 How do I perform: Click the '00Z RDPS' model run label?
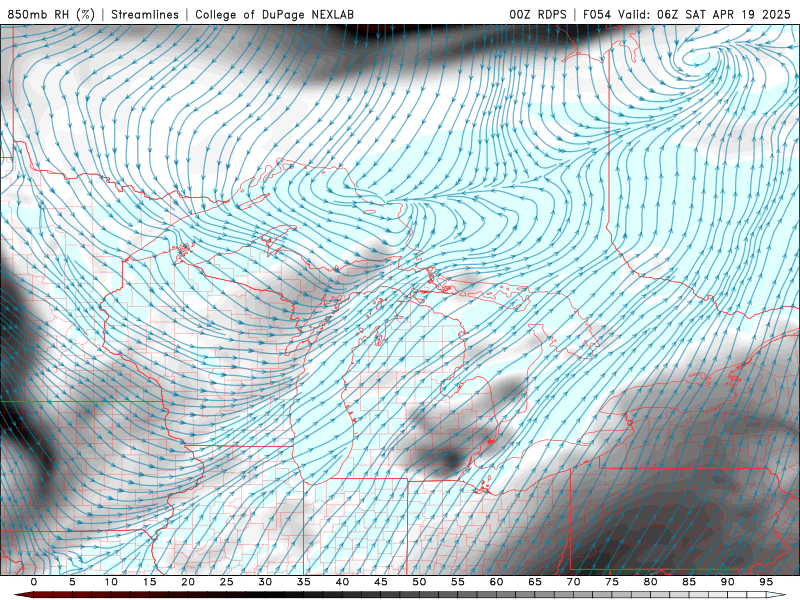(538, 14)
